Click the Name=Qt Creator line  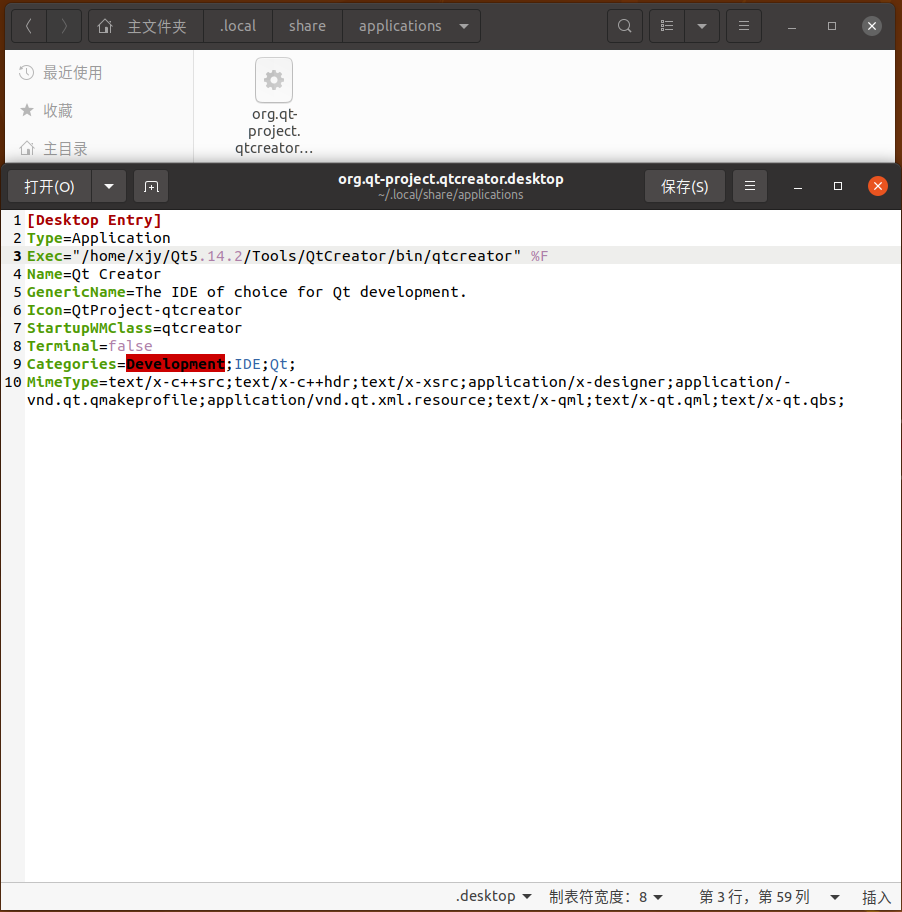(x=94, y=275)
